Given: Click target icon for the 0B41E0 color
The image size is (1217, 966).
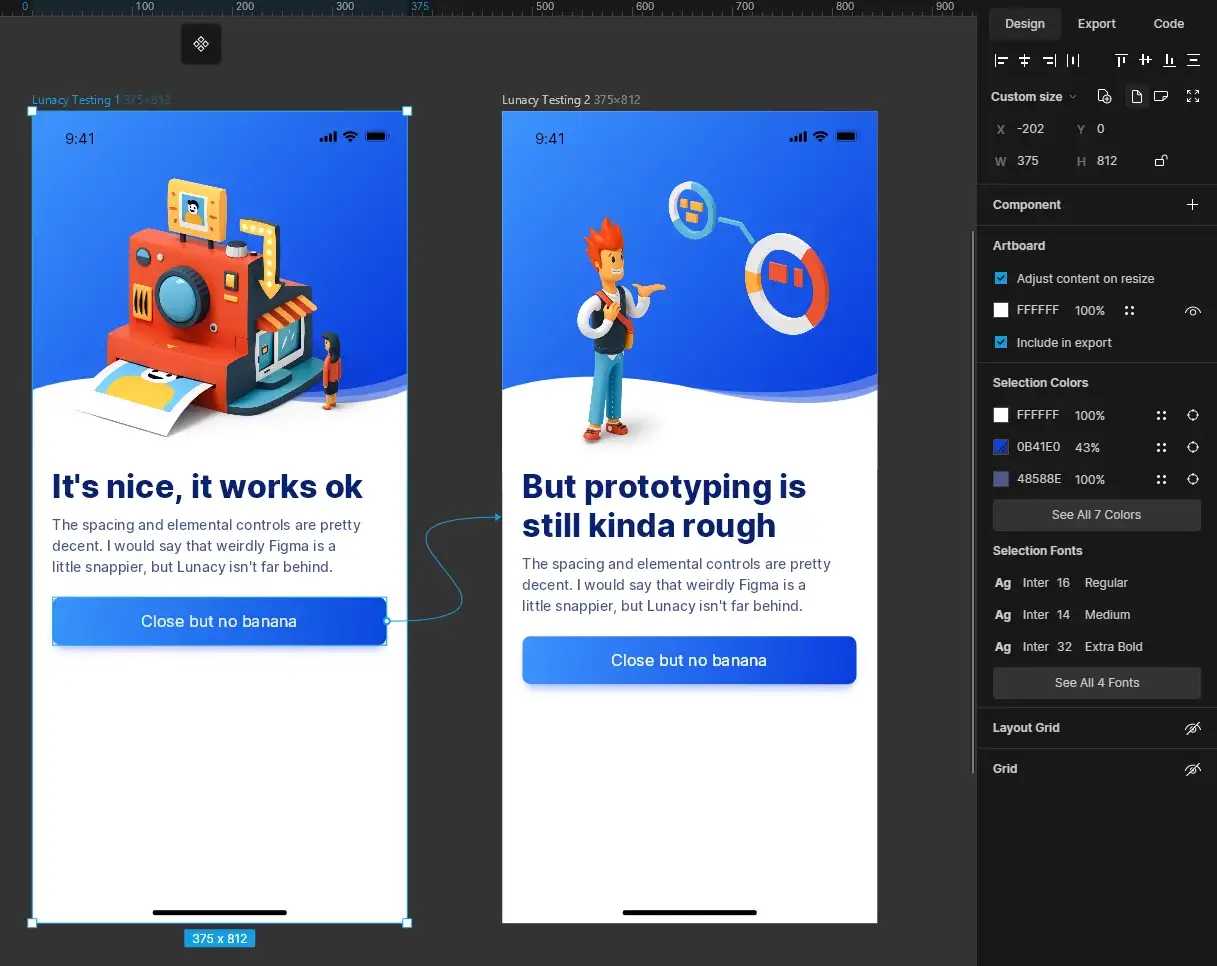Looking at the screenshot, I should [x=1193, y=448].
